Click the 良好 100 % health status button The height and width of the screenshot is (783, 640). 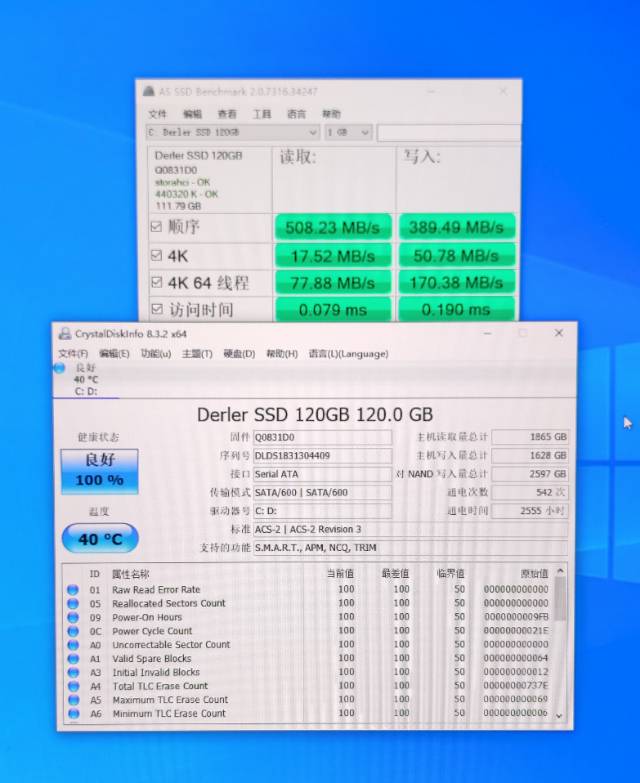tap(100, 470)
